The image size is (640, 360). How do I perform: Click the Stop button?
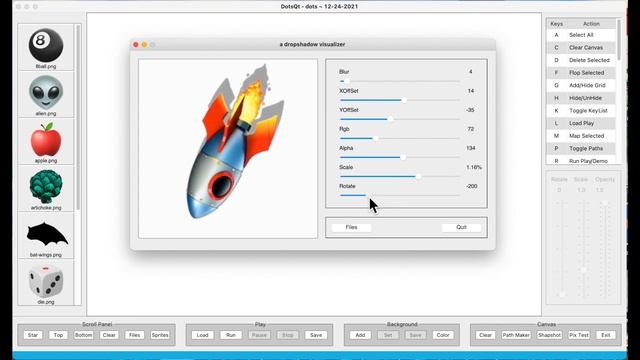[288, 335]
